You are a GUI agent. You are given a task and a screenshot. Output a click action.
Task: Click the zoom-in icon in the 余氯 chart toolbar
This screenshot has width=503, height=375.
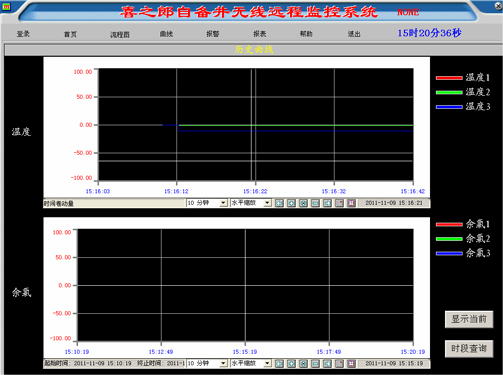point(291,364)
